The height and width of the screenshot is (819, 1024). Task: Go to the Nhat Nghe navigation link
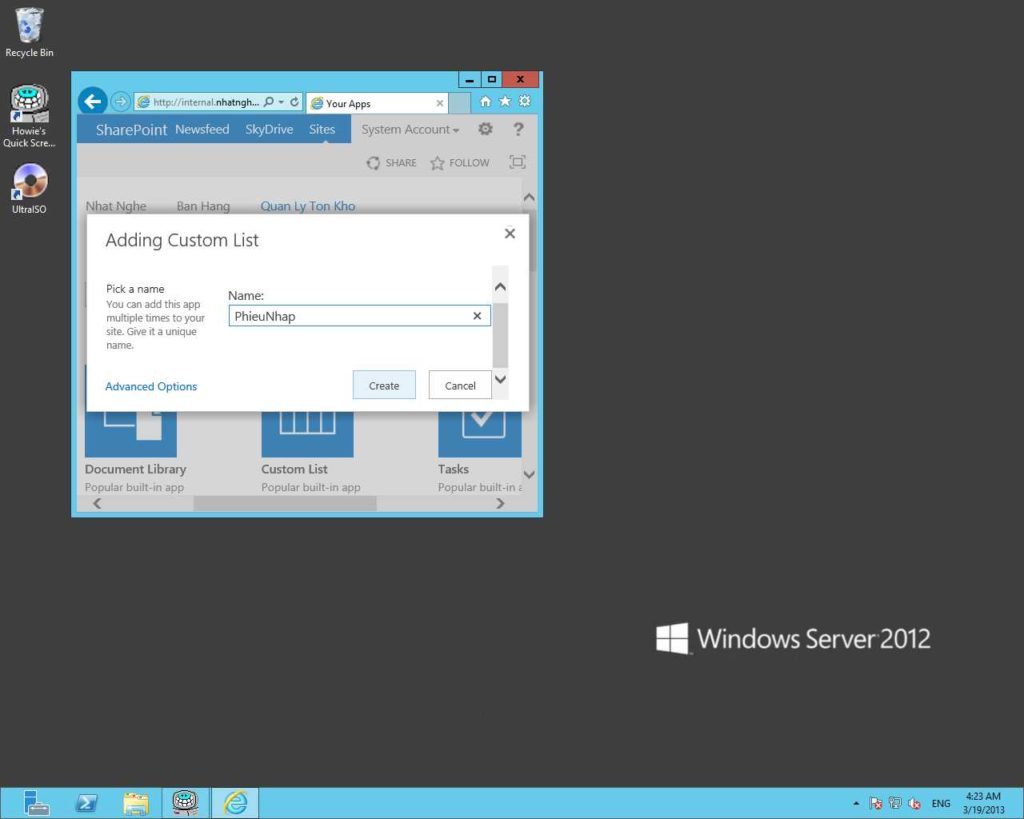point(116,206)
